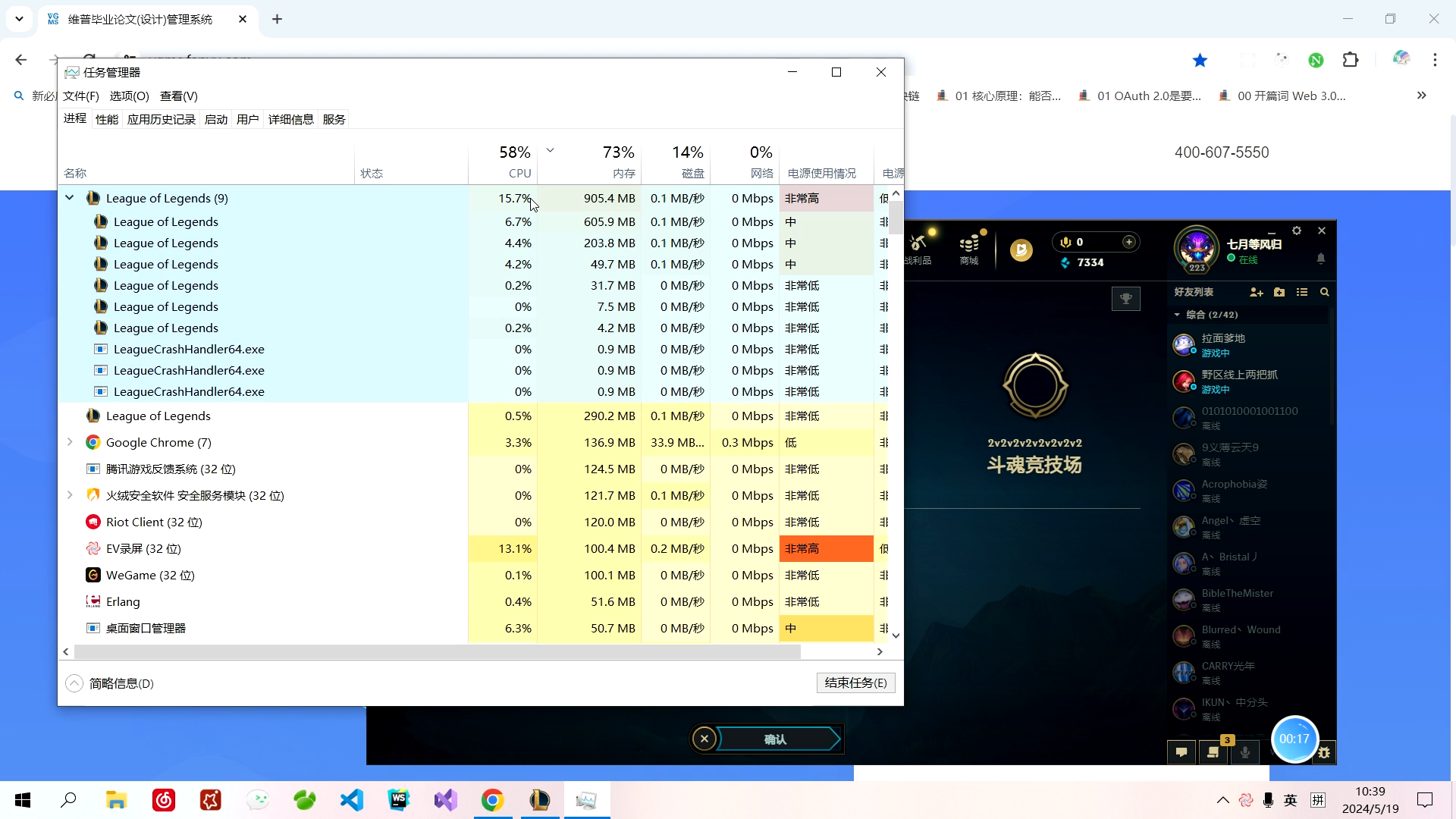Select the WeGame (32 位) process row
The width and height of the screenshot is (1456, 819).
(473, 575)
